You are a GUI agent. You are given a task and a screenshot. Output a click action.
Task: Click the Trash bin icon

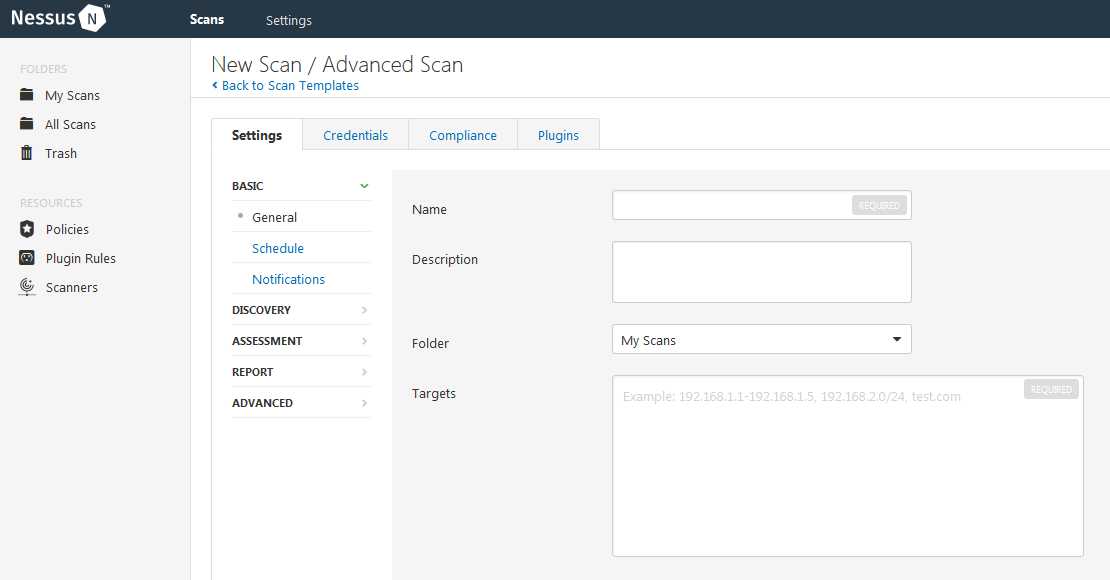pos(27,152)
